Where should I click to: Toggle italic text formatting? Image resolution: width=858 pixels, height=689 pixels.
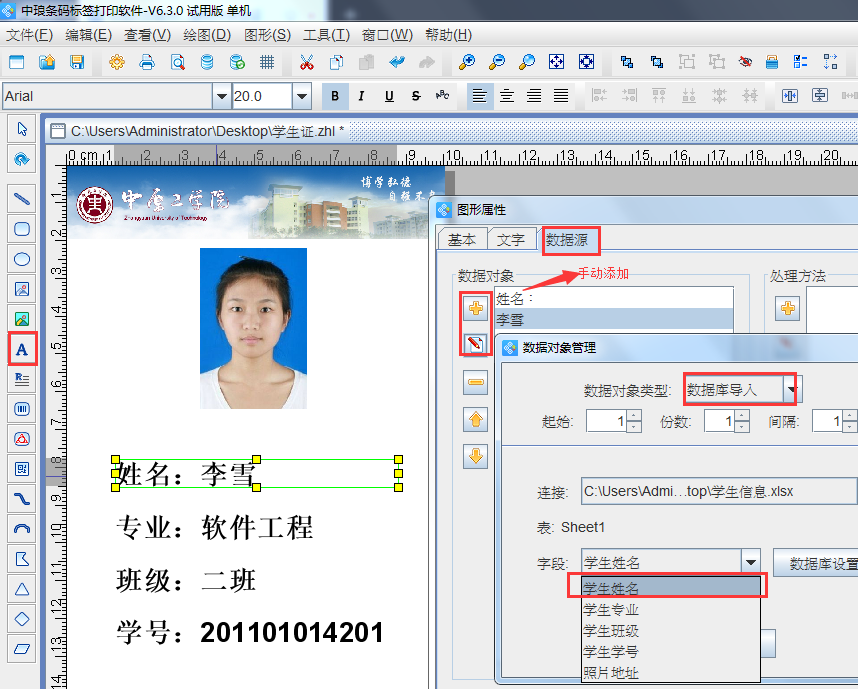(361, 97)
